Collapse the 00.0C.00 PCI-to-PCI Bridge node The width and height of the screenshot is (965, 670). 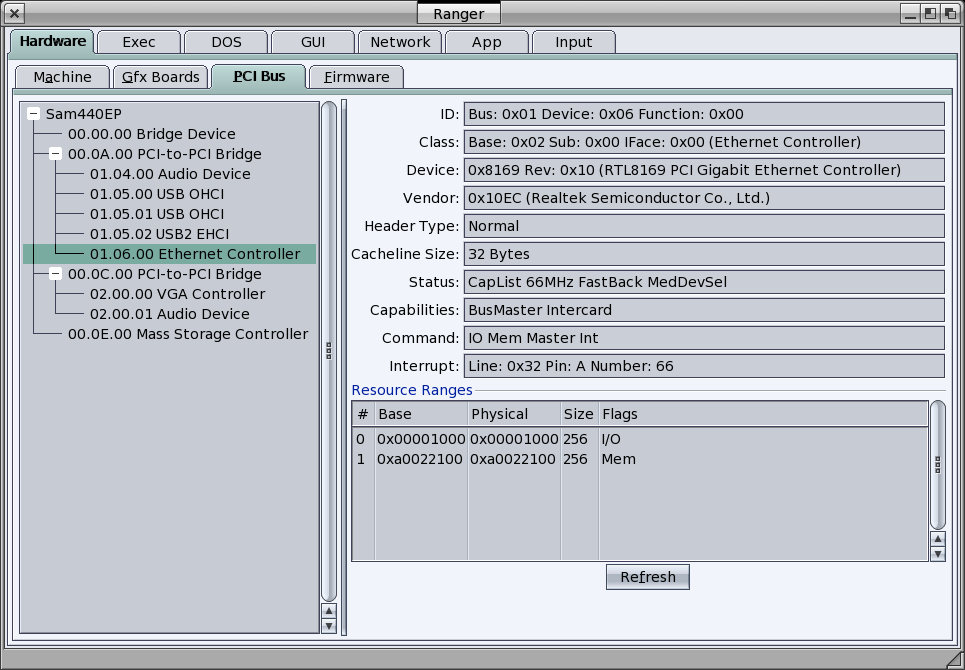[x=56, y=274]
